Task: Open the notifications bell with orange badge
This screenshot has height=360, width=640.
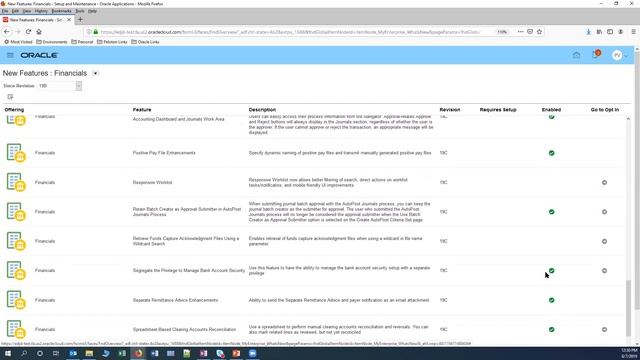Action: 596,55
